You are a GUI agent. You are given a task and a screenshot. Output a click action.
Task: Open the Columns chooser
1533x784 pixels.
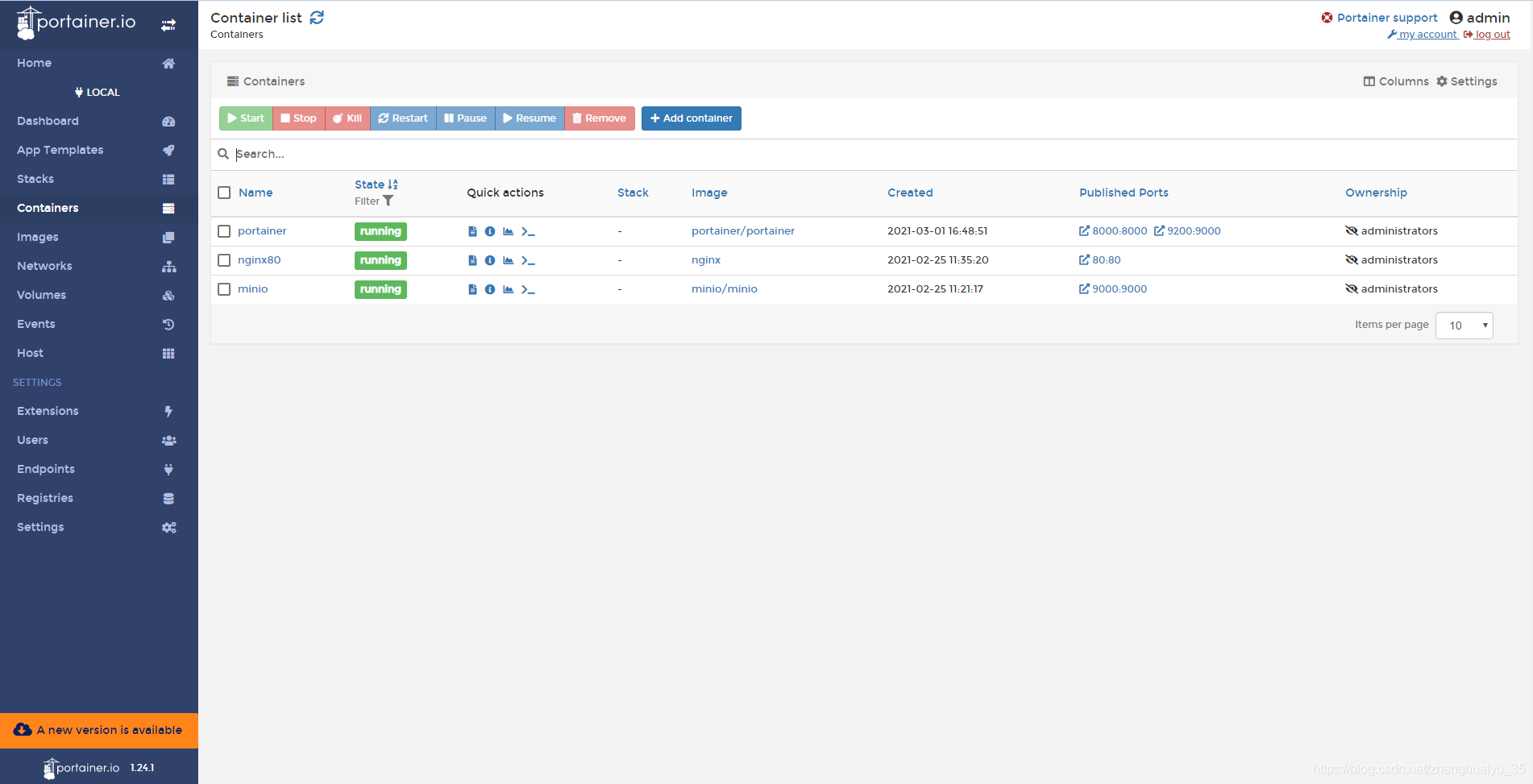click(1396, 81)
